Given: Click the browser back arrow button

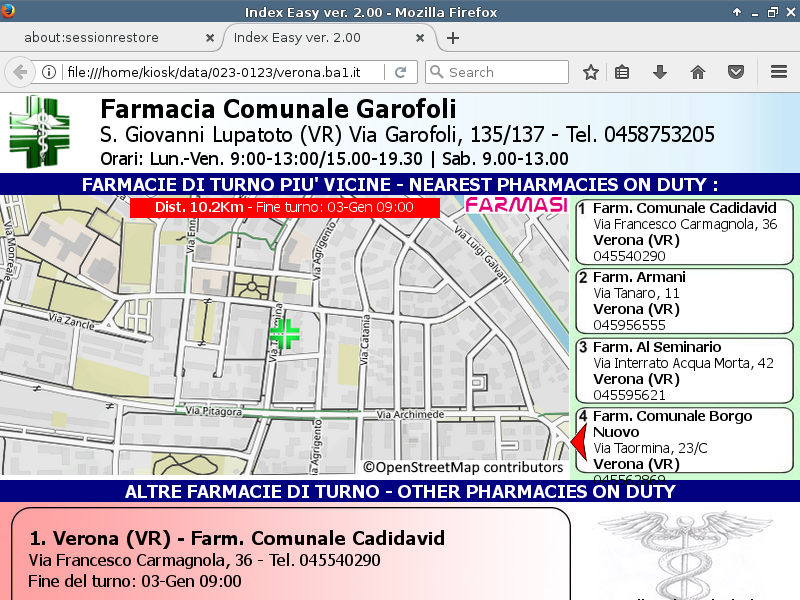Looking at the screenshot, I should (x=20, y=72).
